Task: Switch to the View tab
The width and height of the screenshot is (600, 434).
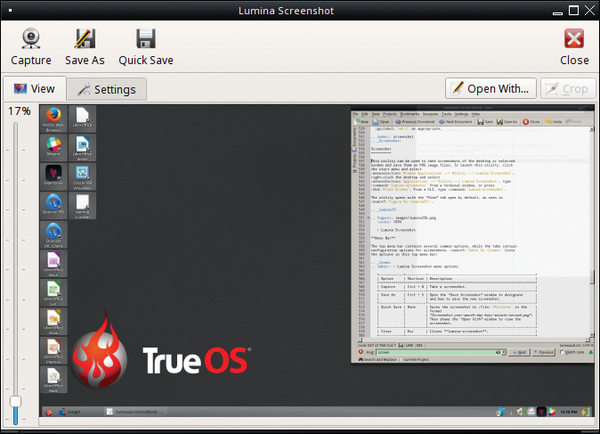Action: pyautogui.click(x=35, y=89)
